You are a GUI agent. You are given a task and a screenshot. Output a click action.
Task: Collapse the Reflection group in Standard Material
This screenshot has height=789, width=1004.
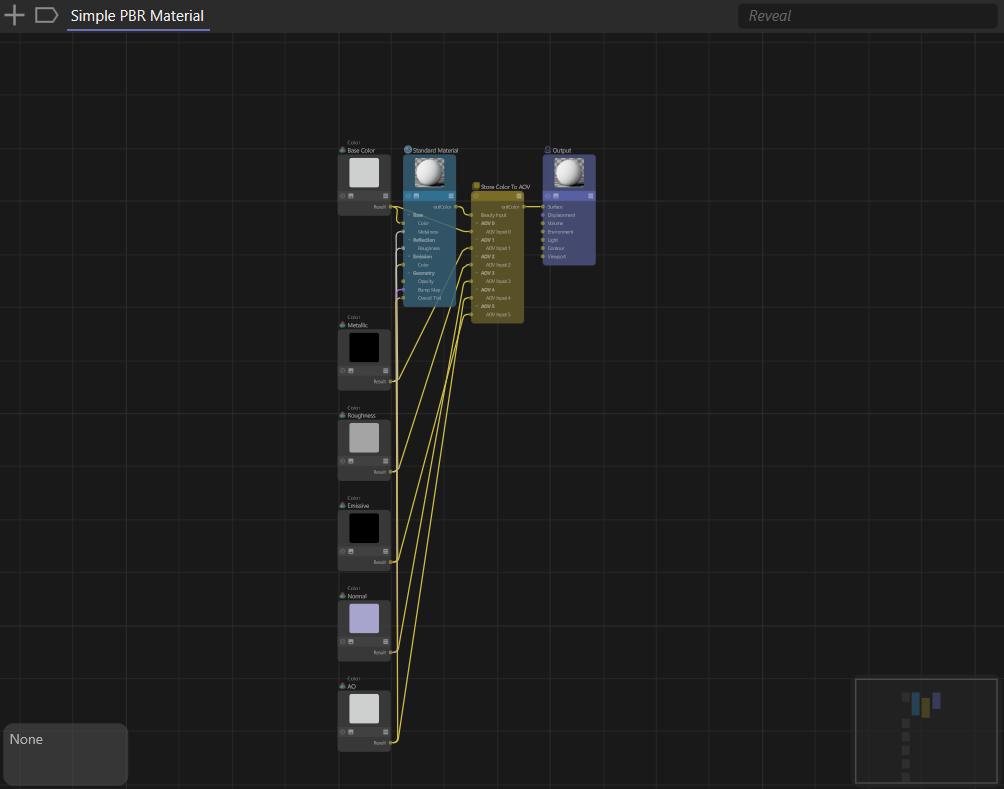tap(409, 240)
